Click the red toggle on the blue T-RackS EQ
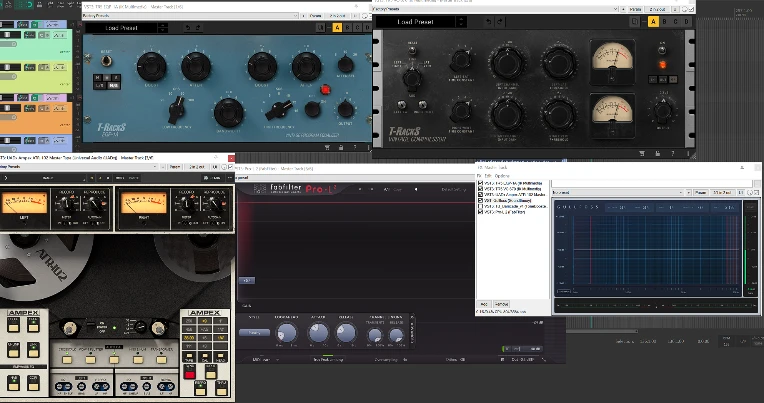Image resolution: width=764 pixels, height=403 pixels. pos(325,88)
